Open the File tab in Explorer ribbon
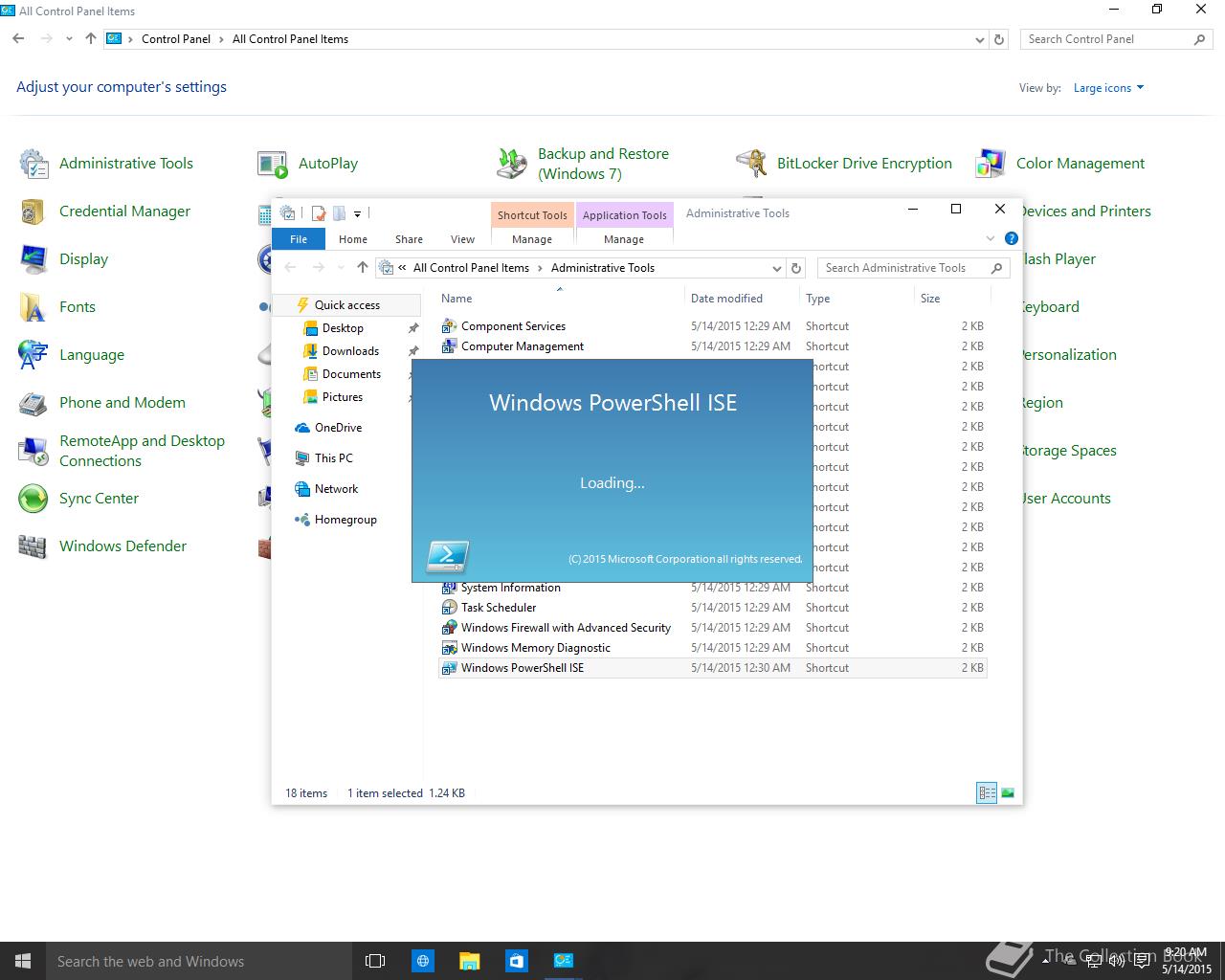This screenshot has width=1225, height=980. pyautogui.click(x=299, y=239)
